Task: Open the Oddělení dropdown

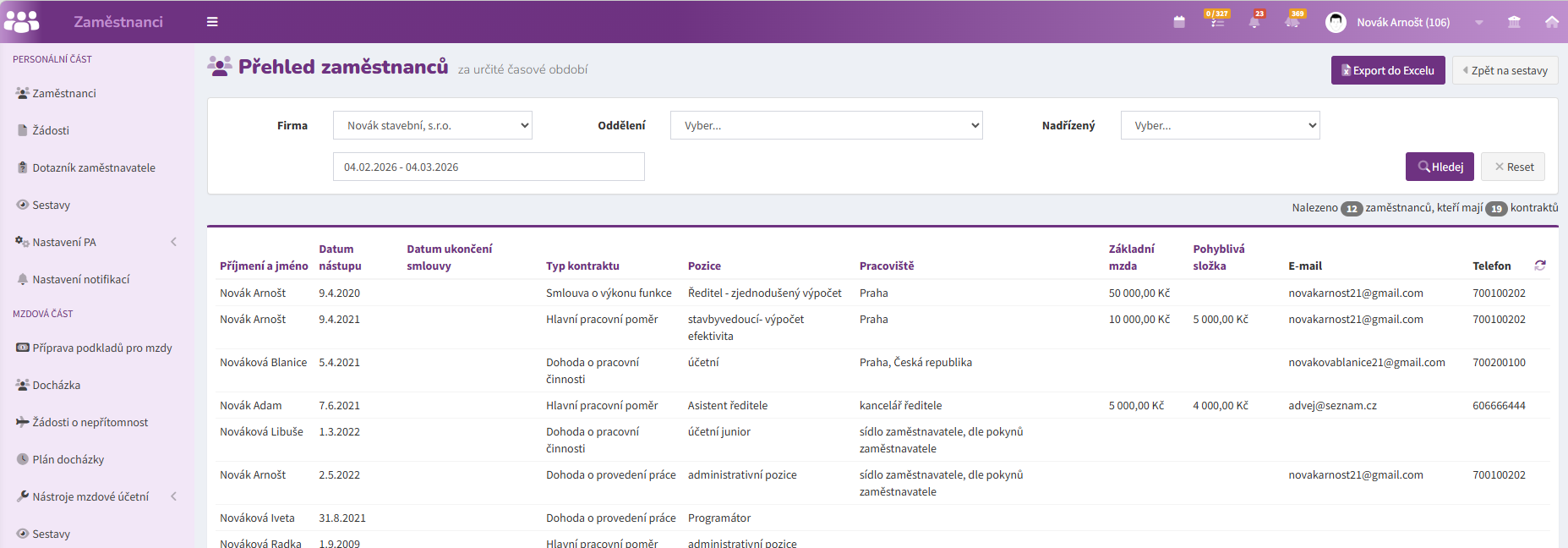Action: (x=827, y=125)
